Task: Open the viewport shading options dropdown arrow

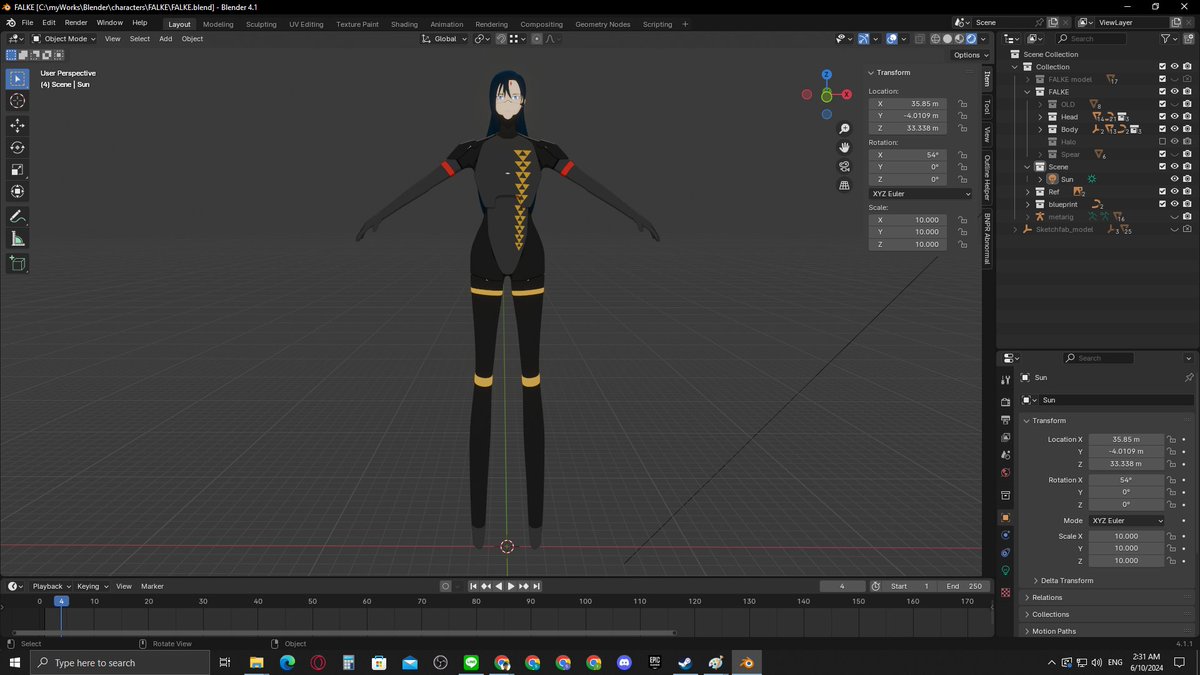Action: (983, 39)
